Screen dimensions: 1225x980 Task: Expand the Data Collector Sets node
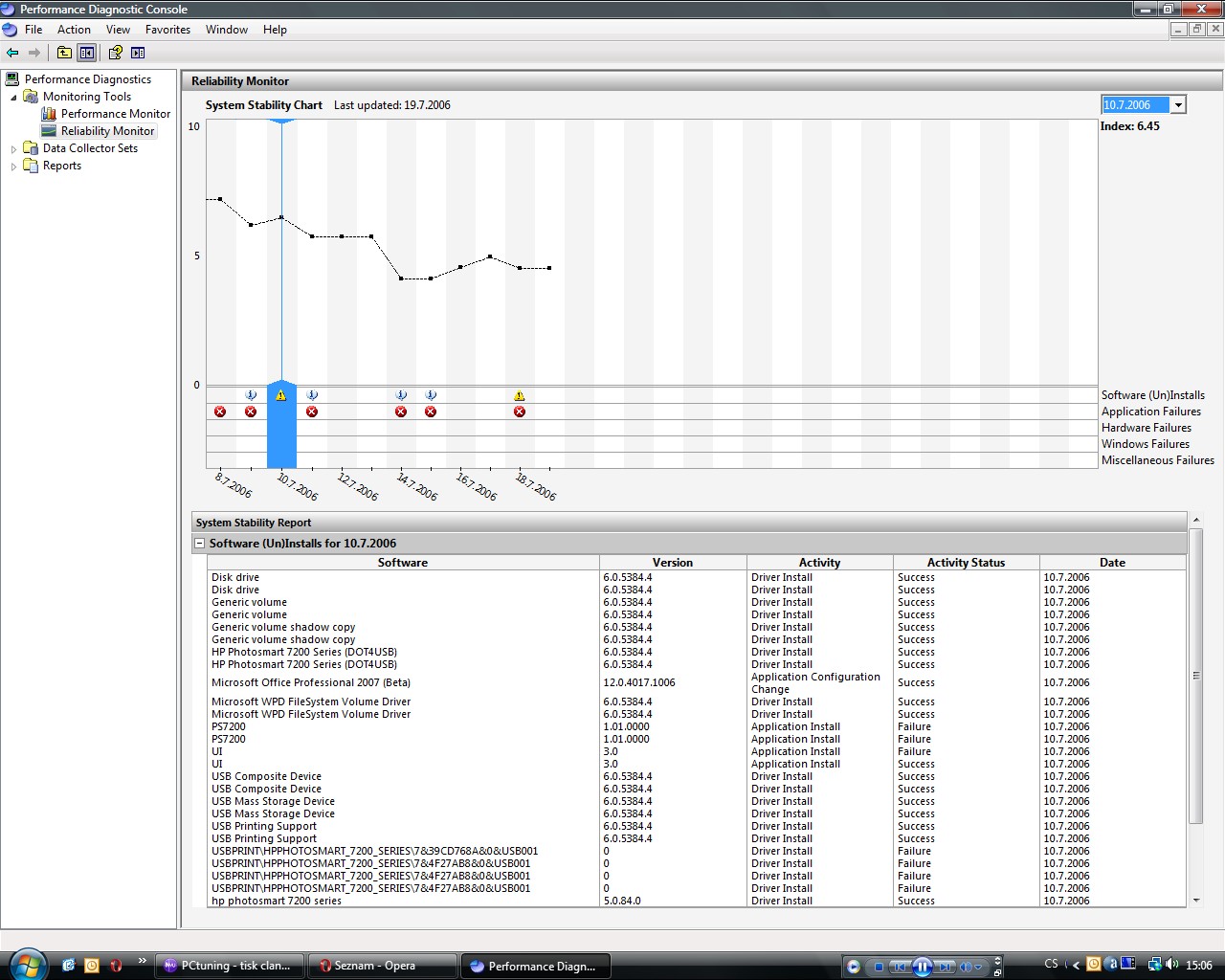13,148
